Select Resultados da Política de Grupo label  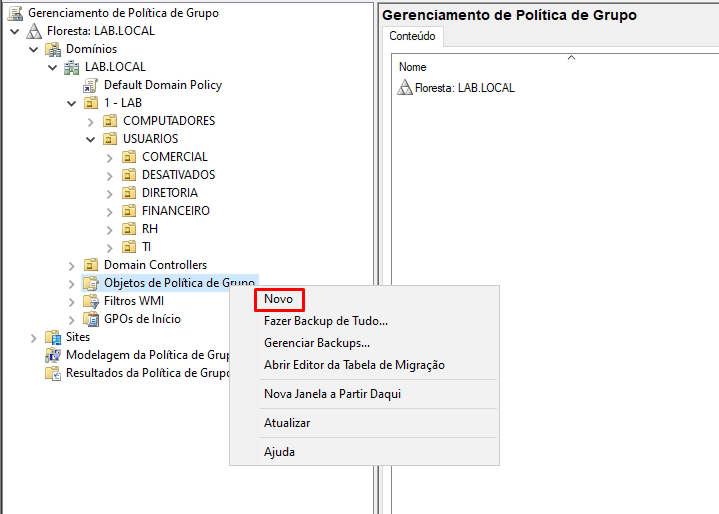point(147,373)
